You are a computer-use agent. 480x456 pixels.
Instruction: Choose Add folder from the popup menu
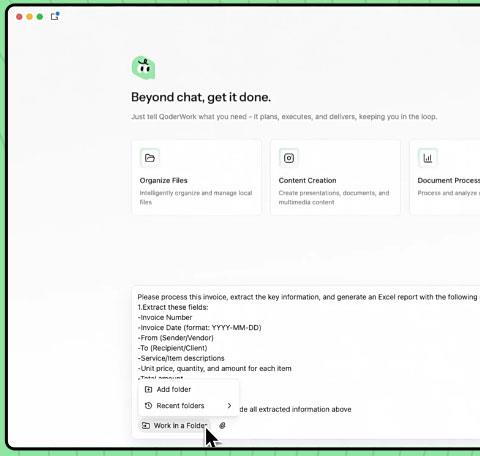pyautogui.click(x=188, y=389)
